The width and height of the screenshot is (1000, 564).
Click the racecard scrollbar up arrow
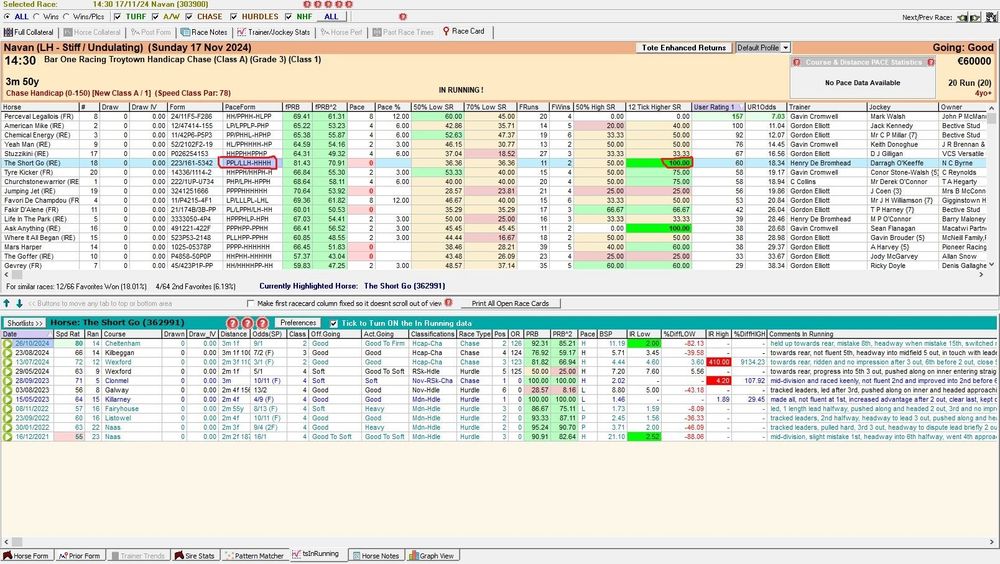coord(991,108)
